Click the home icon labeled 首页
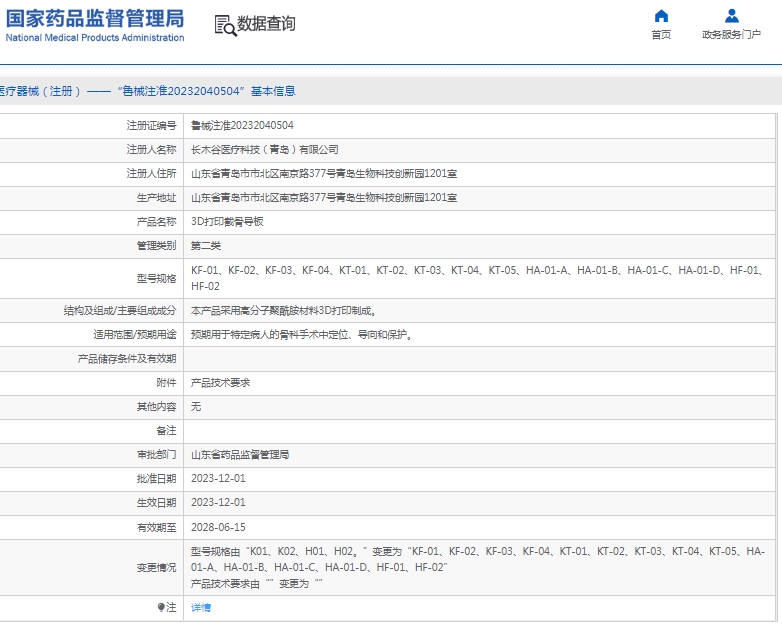The height and width of the screenshot is (627, 782). (661, 16)
